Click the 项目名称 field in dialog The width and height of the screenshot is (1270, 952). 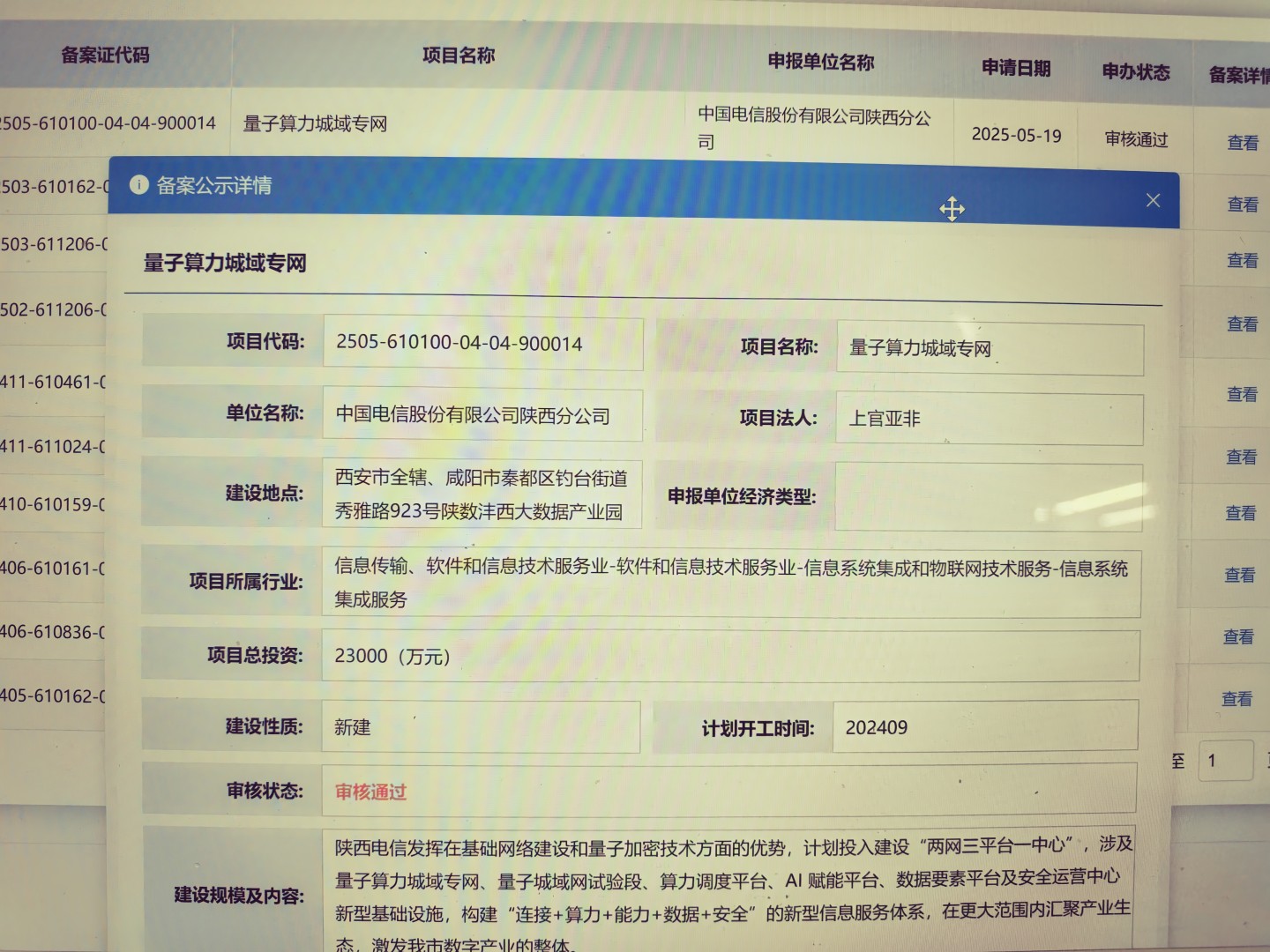[x=990, y=348]
